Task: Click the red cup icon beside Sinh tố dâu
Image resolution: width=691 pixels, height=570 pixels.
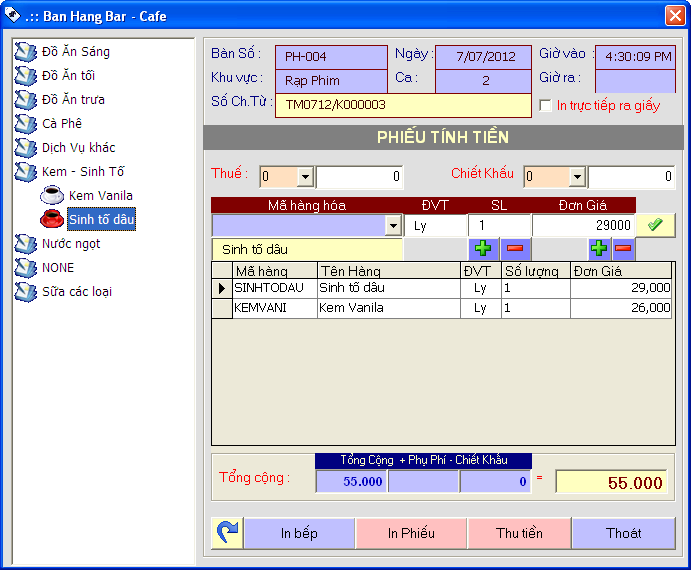Action: pos(52,219)
